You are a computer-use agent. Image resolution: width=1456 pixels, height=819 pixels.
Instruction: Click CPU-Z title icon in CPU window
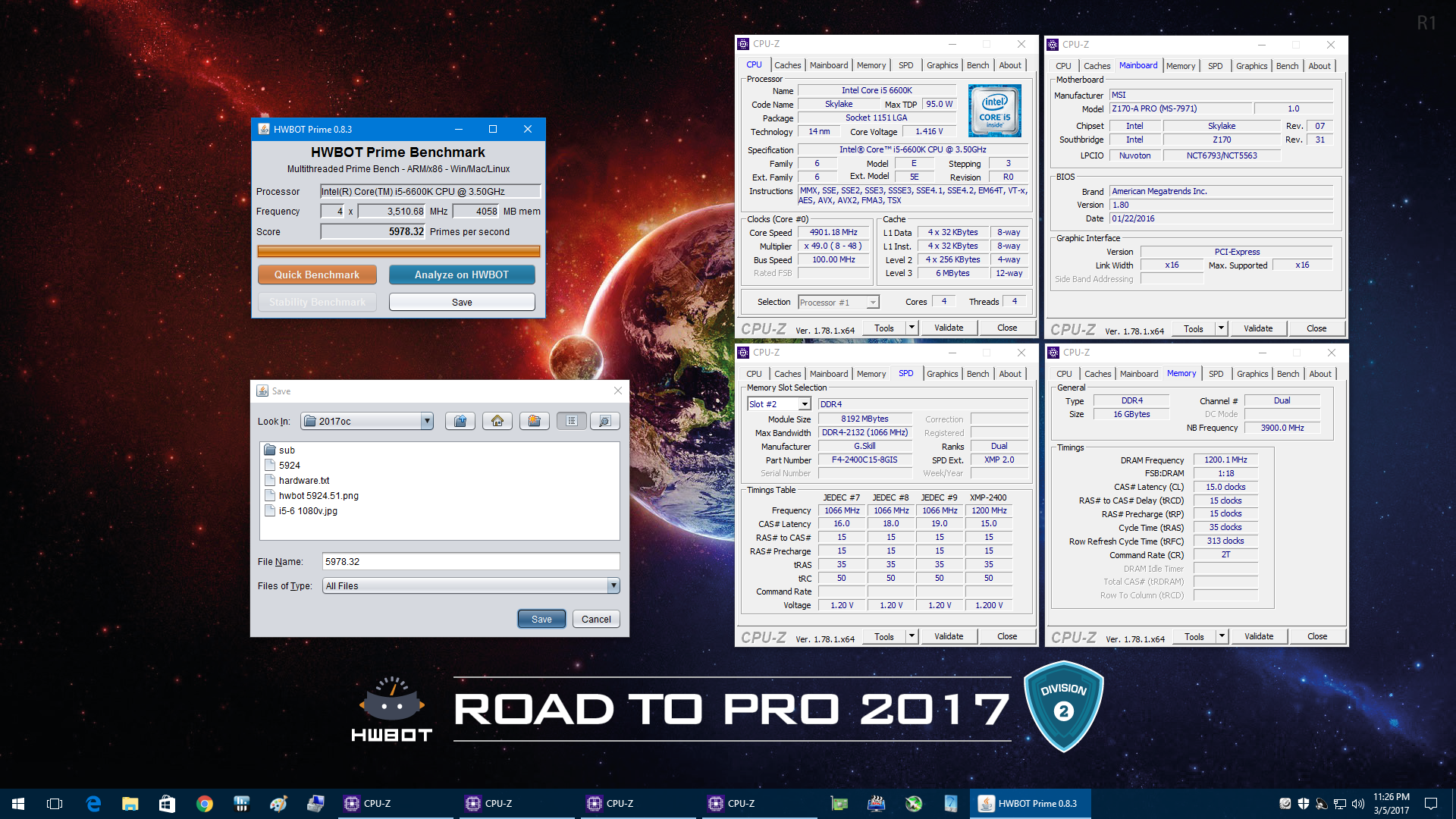point(743,44)
